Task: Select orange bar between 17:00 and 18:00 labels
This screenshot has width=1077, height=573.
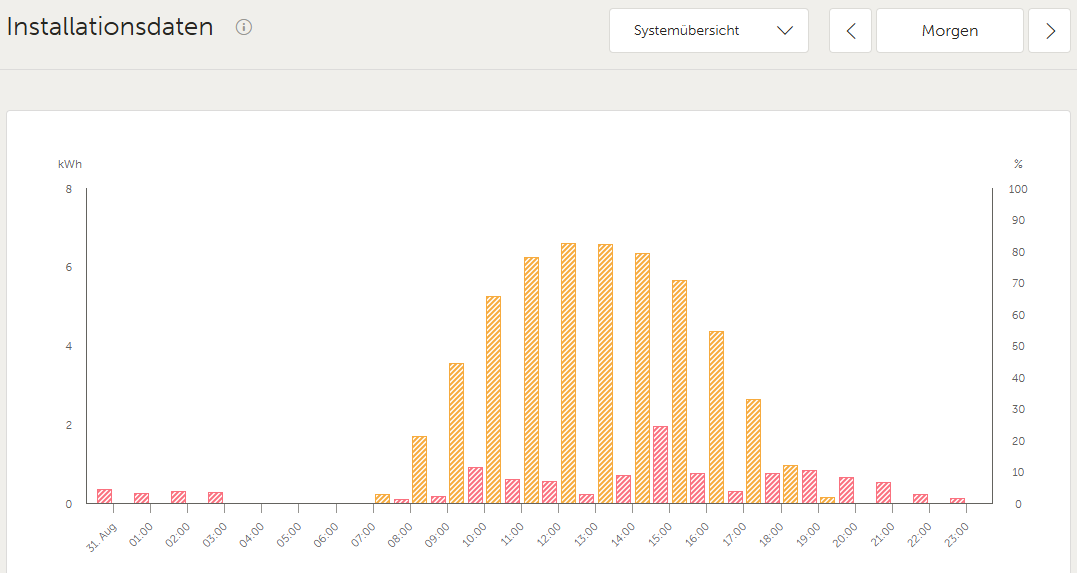Action: pos(753,451)
